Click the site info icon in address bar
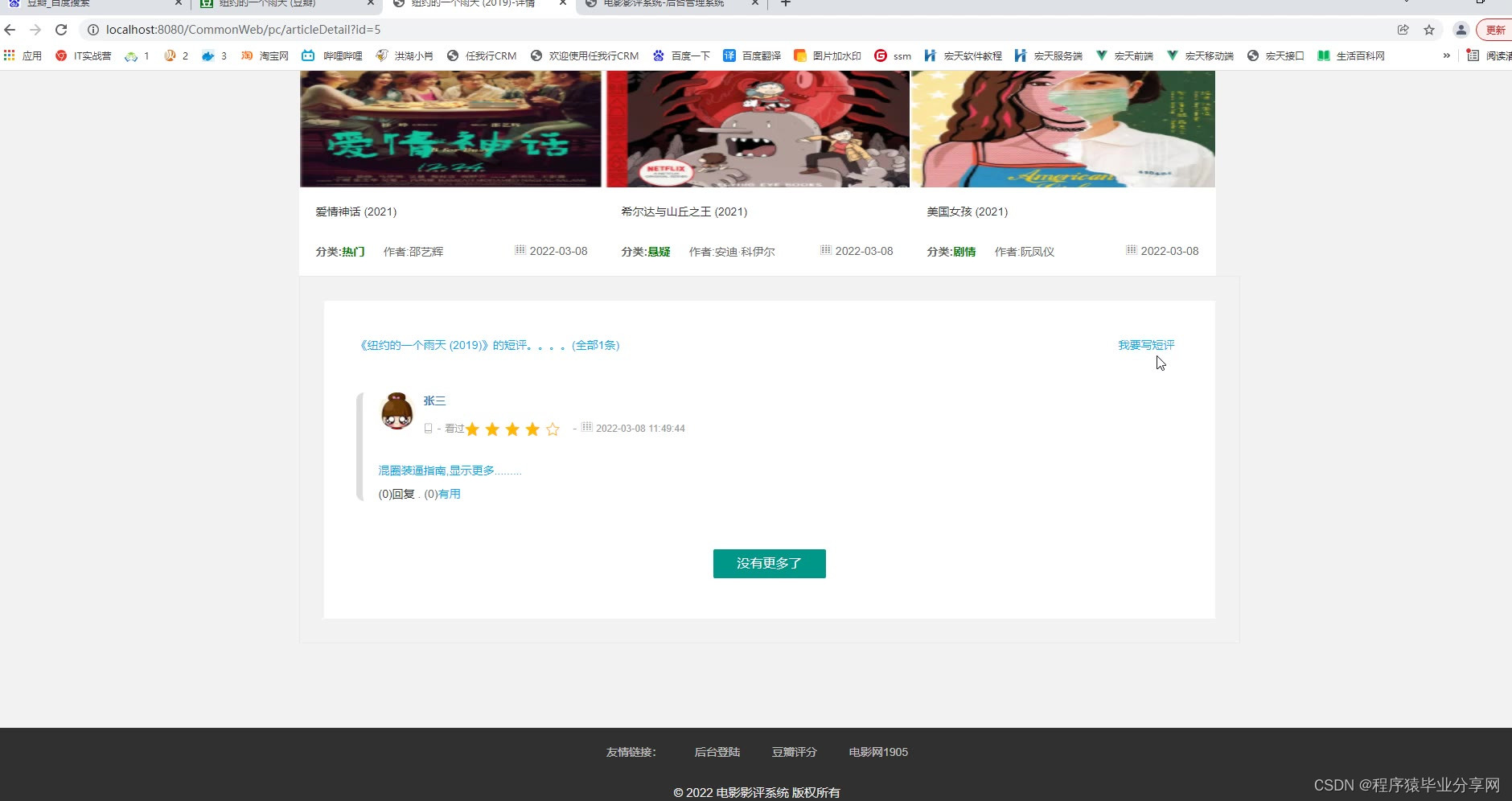 (93, 30)
